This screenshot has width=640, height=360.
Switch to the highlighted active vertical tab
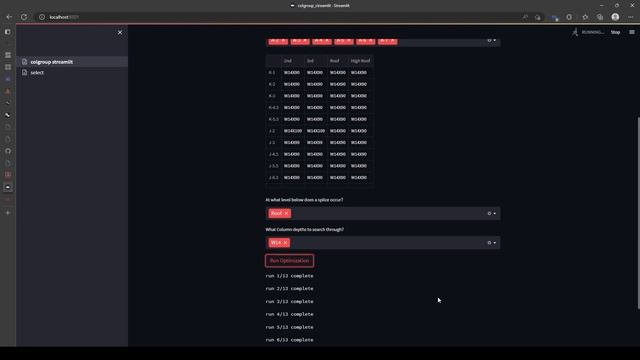tap(8, 187)
